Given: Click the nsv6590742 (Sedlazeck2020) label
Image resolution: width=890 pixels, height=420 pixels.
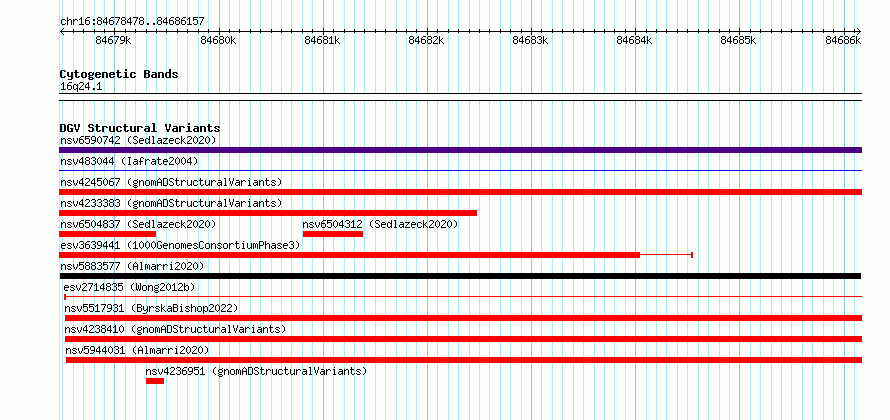Looking at the screenshot, I should pyautogui.click(x=138, y=140).
